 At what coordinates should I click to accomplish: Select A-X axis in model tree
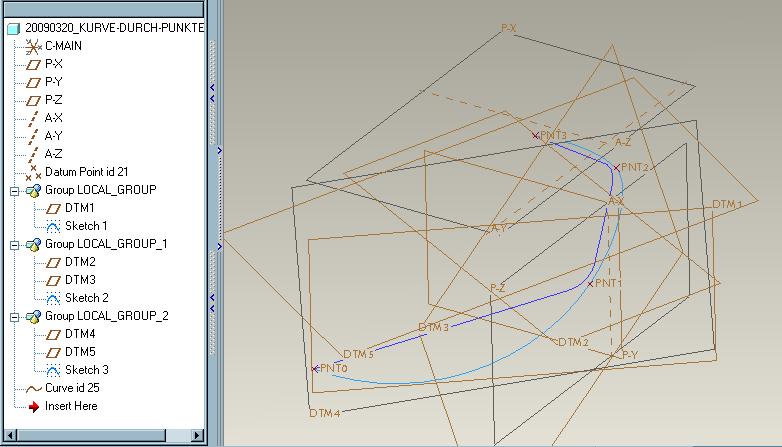pos(53,118)
